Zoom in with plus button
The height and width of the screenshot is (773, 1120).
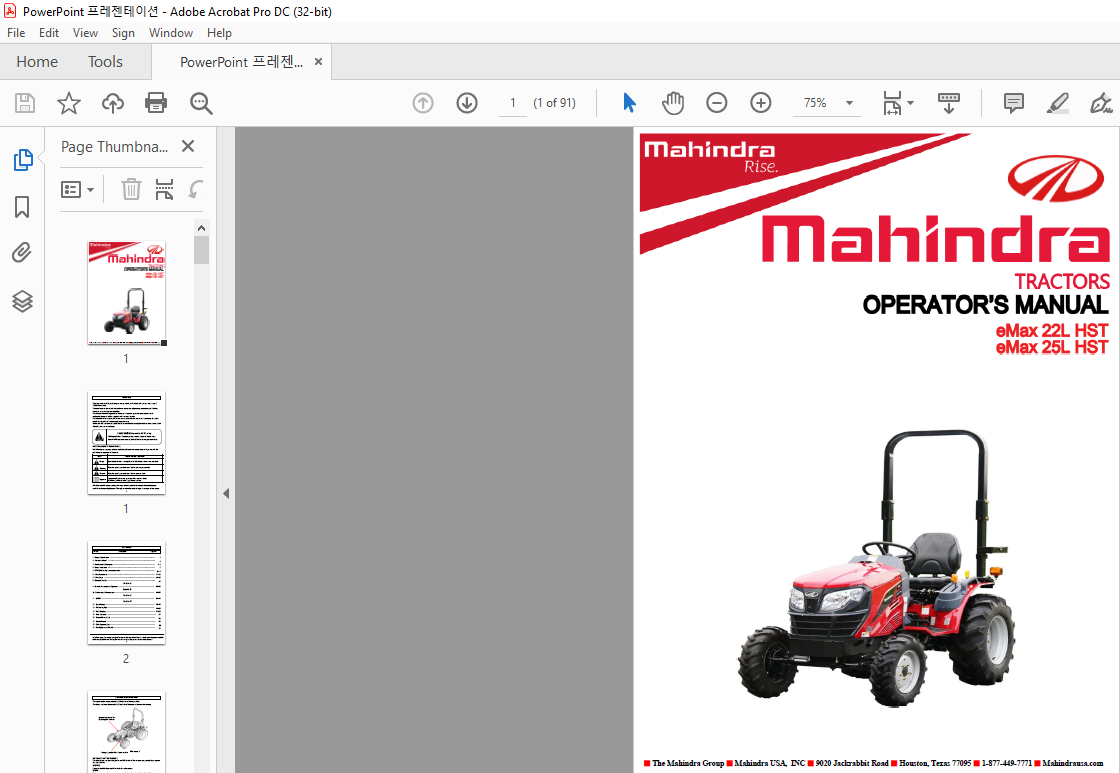tap(761, 103)
